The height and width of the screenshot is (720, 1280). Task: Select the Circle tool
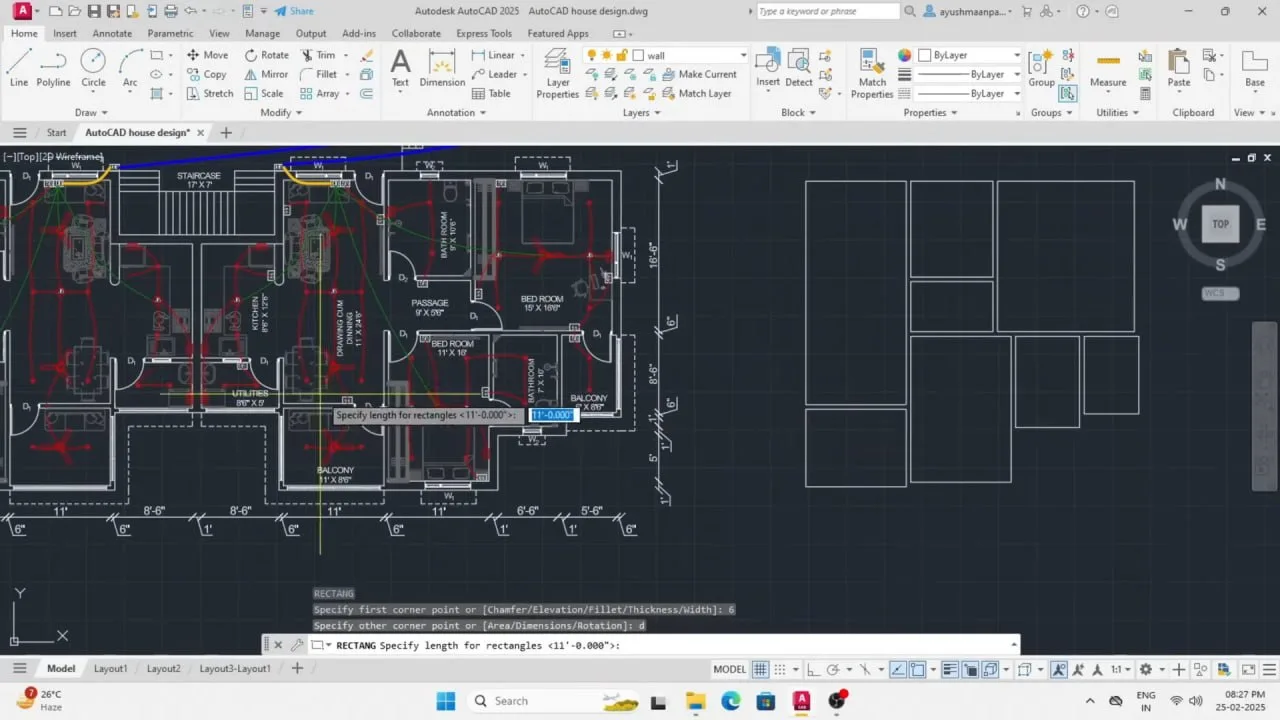[x=93, y=68]
